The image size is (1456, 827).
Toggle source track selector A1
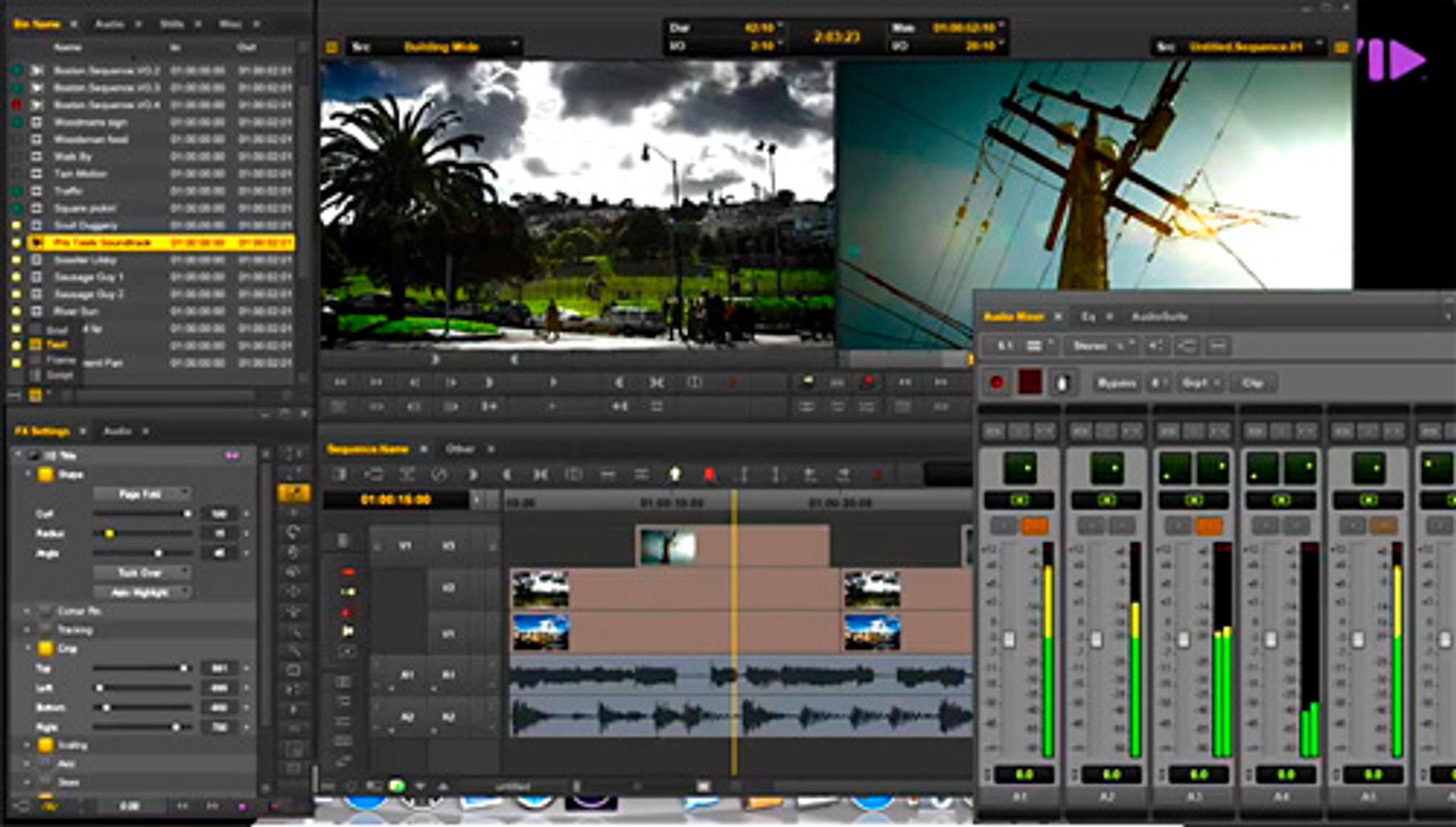coord(408,675)
